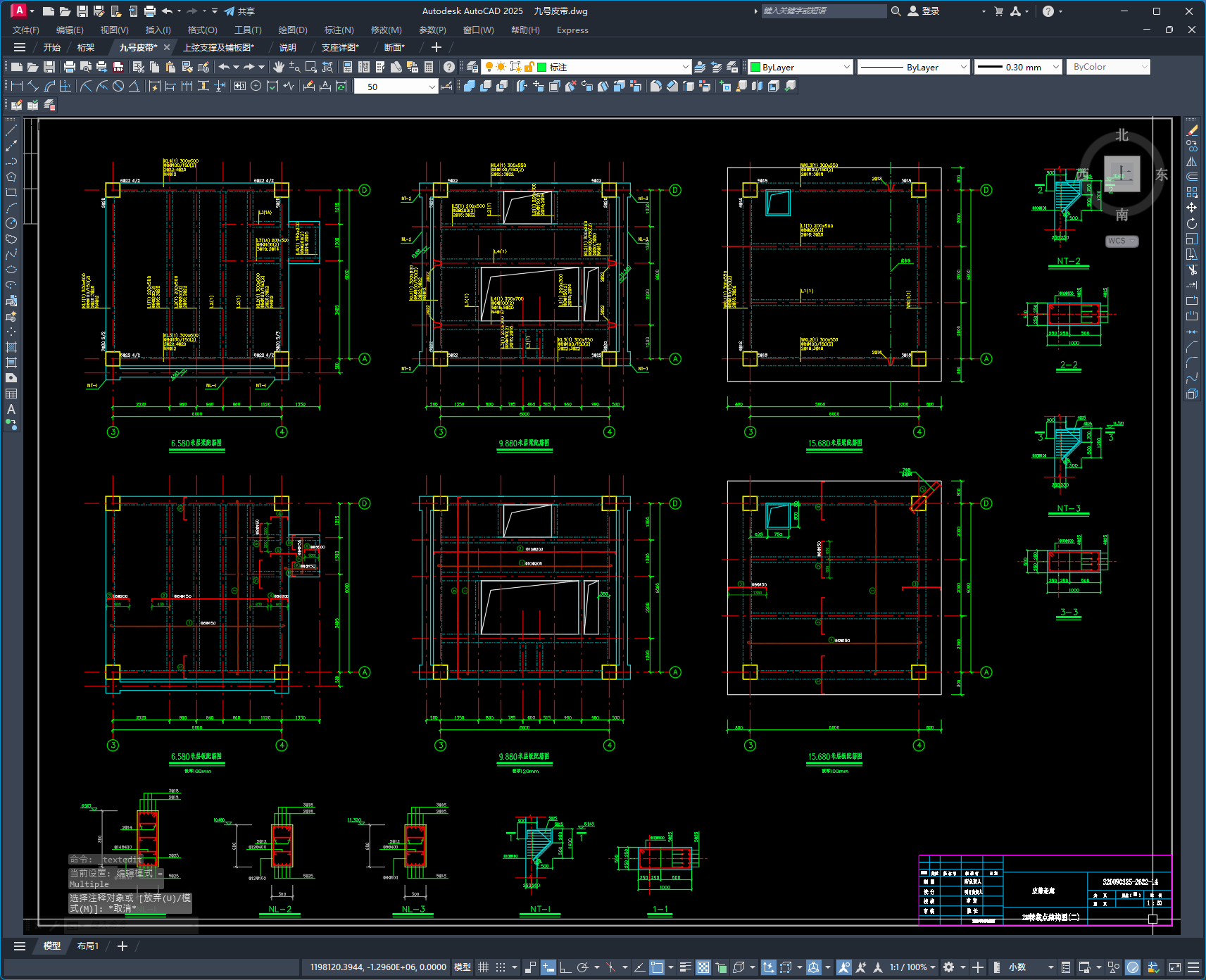The height and width of the screenshot is (980, 1206).
Task: Select the Move tool in modify toolbar
Action: tap(1192, 208)
